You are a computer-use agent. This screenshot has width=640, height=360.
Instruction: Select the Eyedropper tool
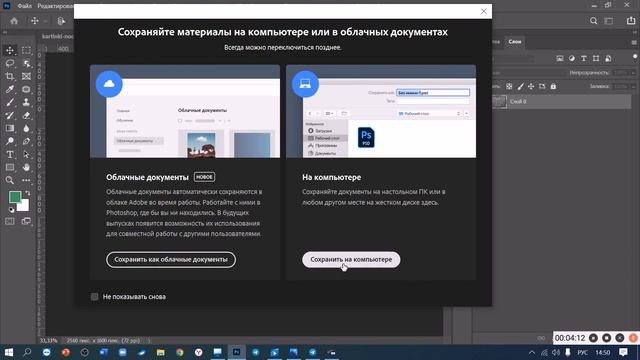point(10,89)
